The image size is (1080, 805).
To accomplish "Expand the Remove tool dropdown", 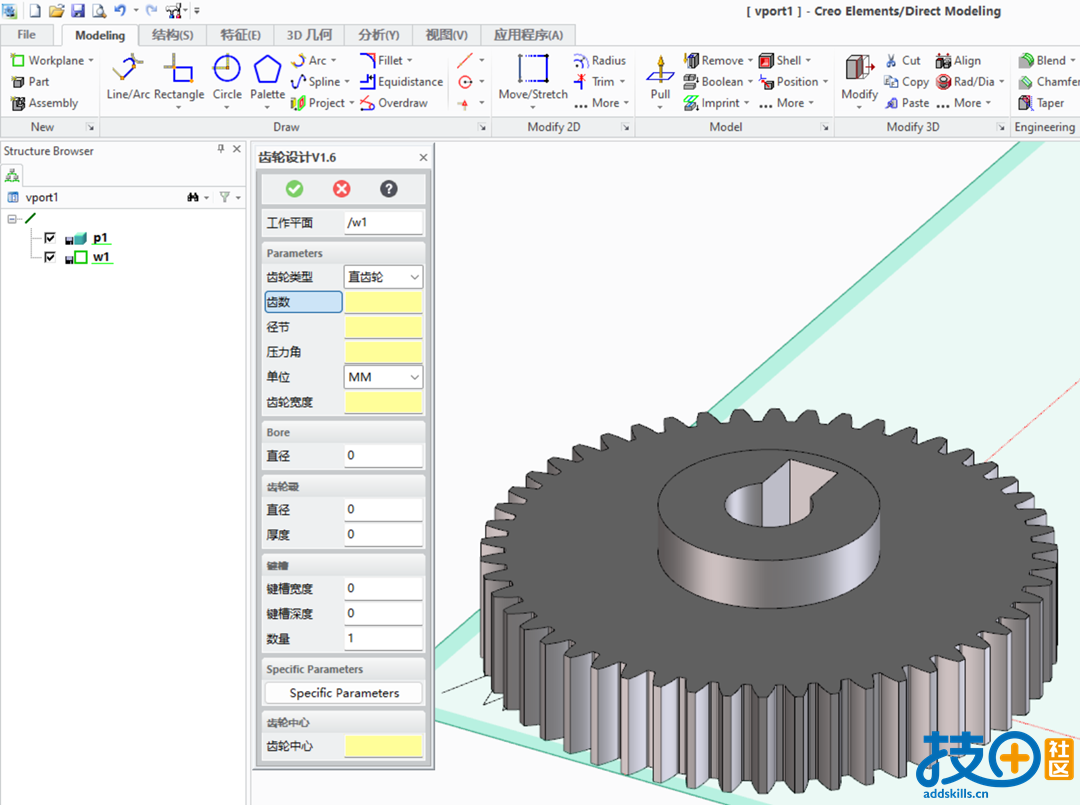I will [750, 61].
